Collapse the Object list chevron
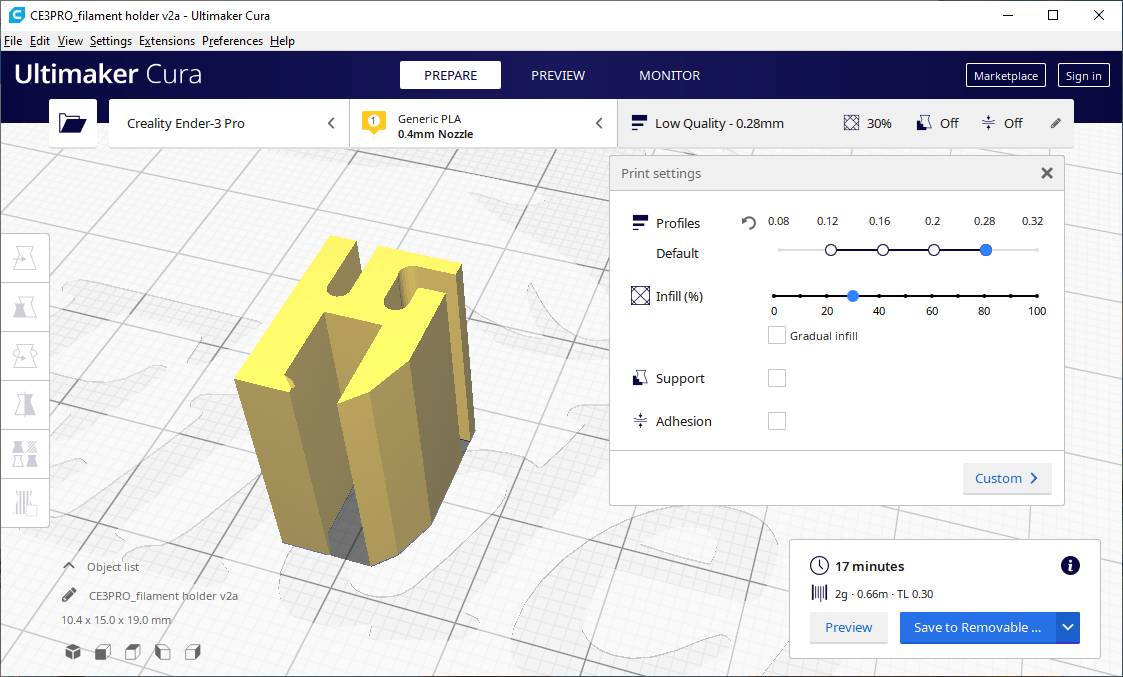This screenshot has width=1123, height=677. click(69, 566)
